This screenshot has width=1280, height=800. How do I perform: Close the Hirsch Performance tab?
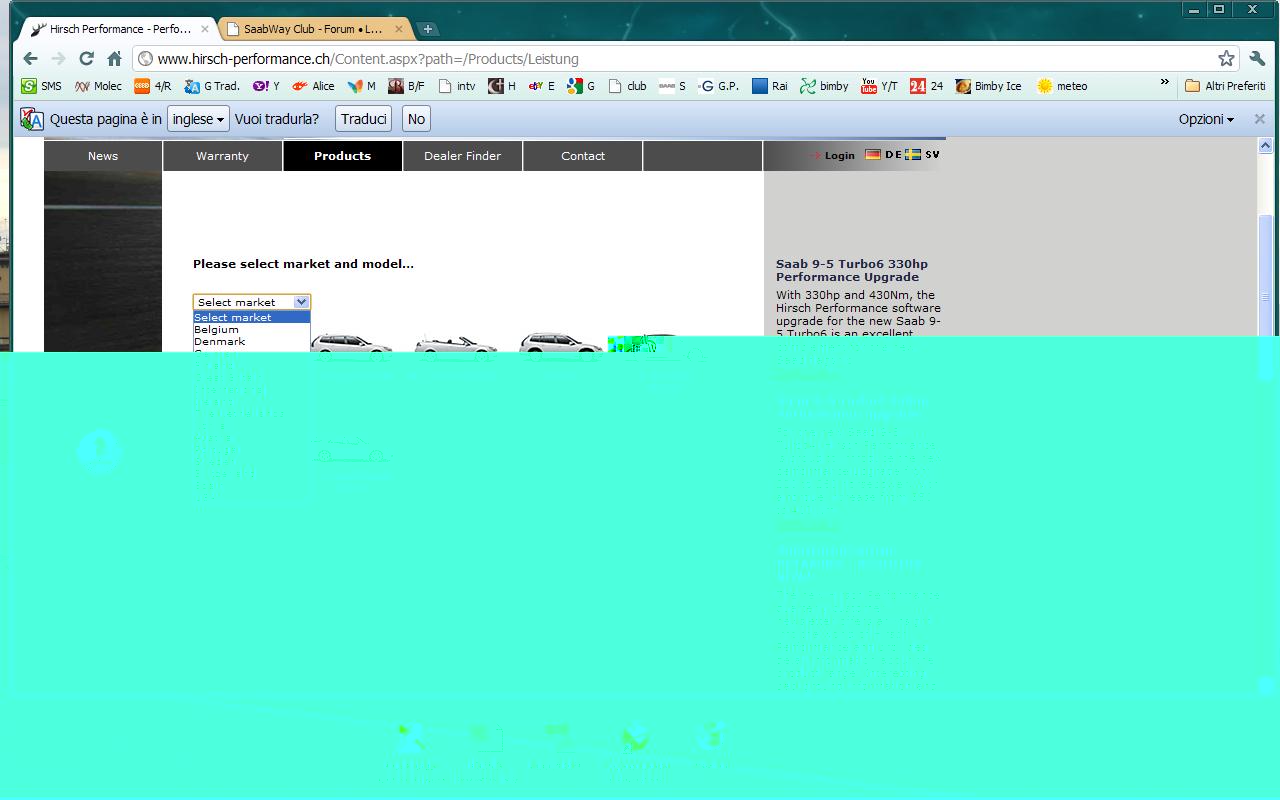[204, 29]
